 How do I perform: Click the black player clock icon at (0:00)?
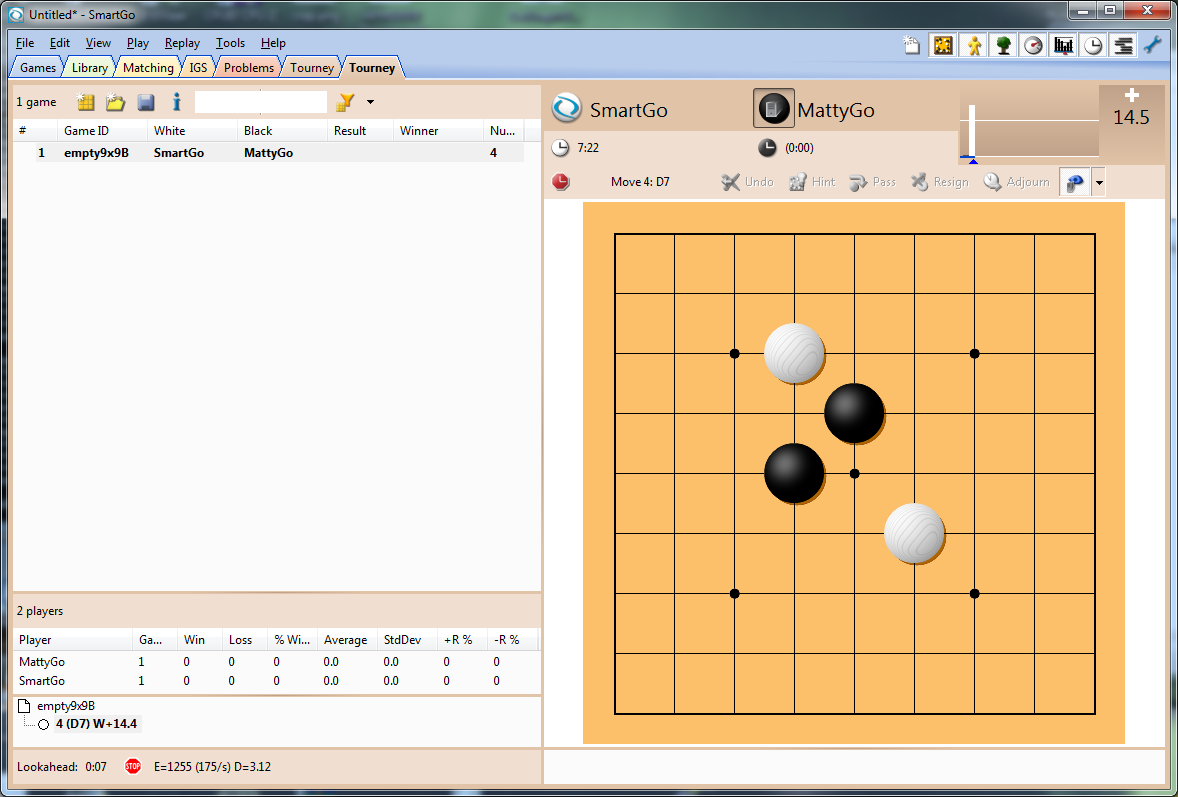[x=767, y=148]
